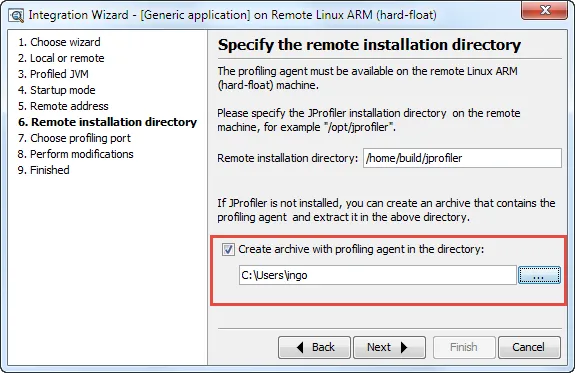Select step 7. Choose profiling port
The image size is (575, 373).
click(74, 138)
